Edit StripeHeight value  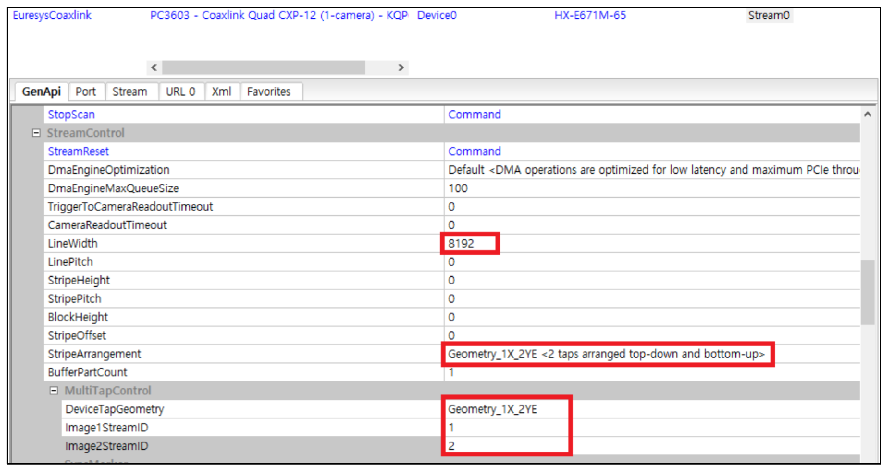click(652, 280)
